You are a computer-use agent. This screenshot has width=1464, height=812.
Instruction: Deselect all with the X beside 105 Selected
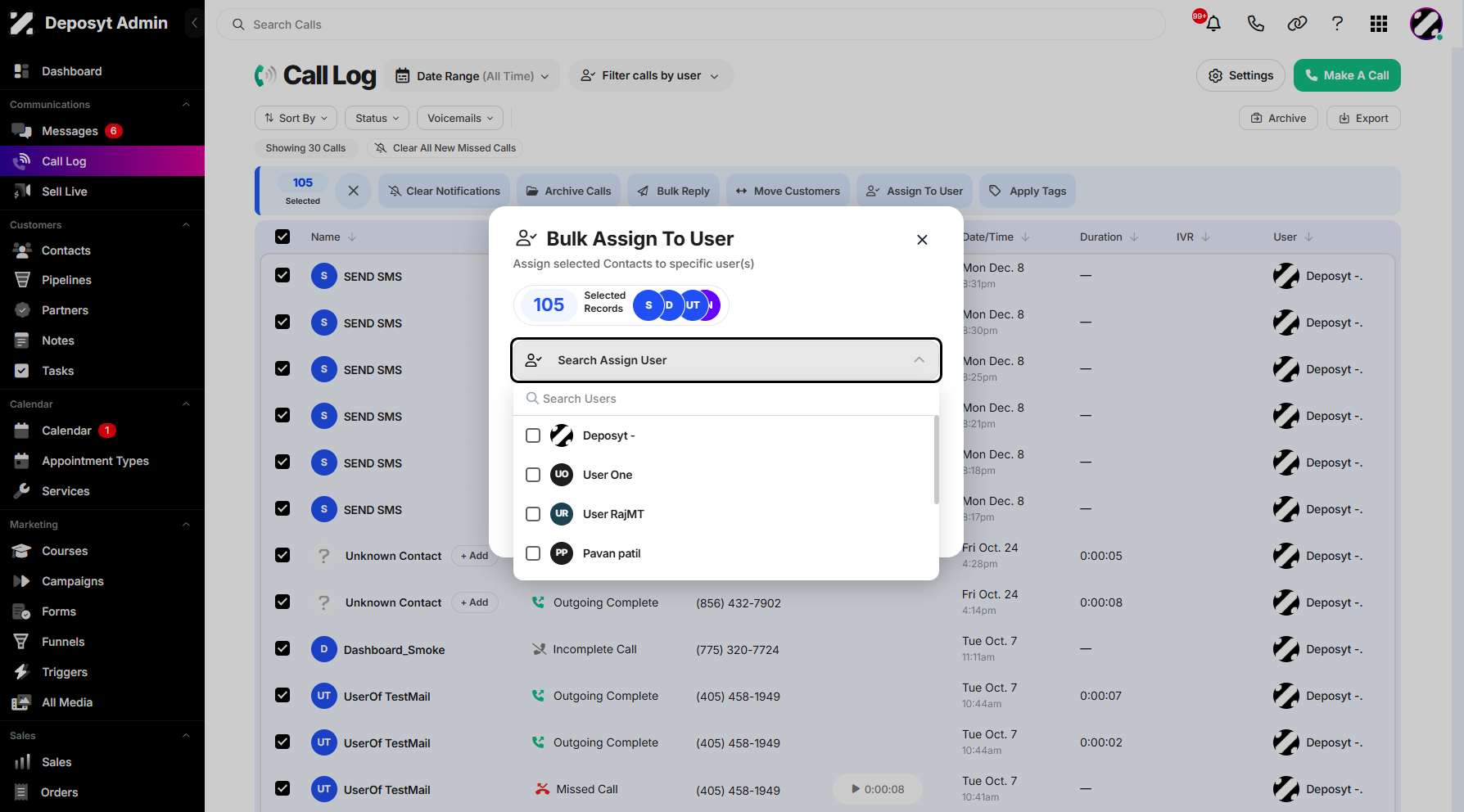pyautogui.click(x=354, y=191)
